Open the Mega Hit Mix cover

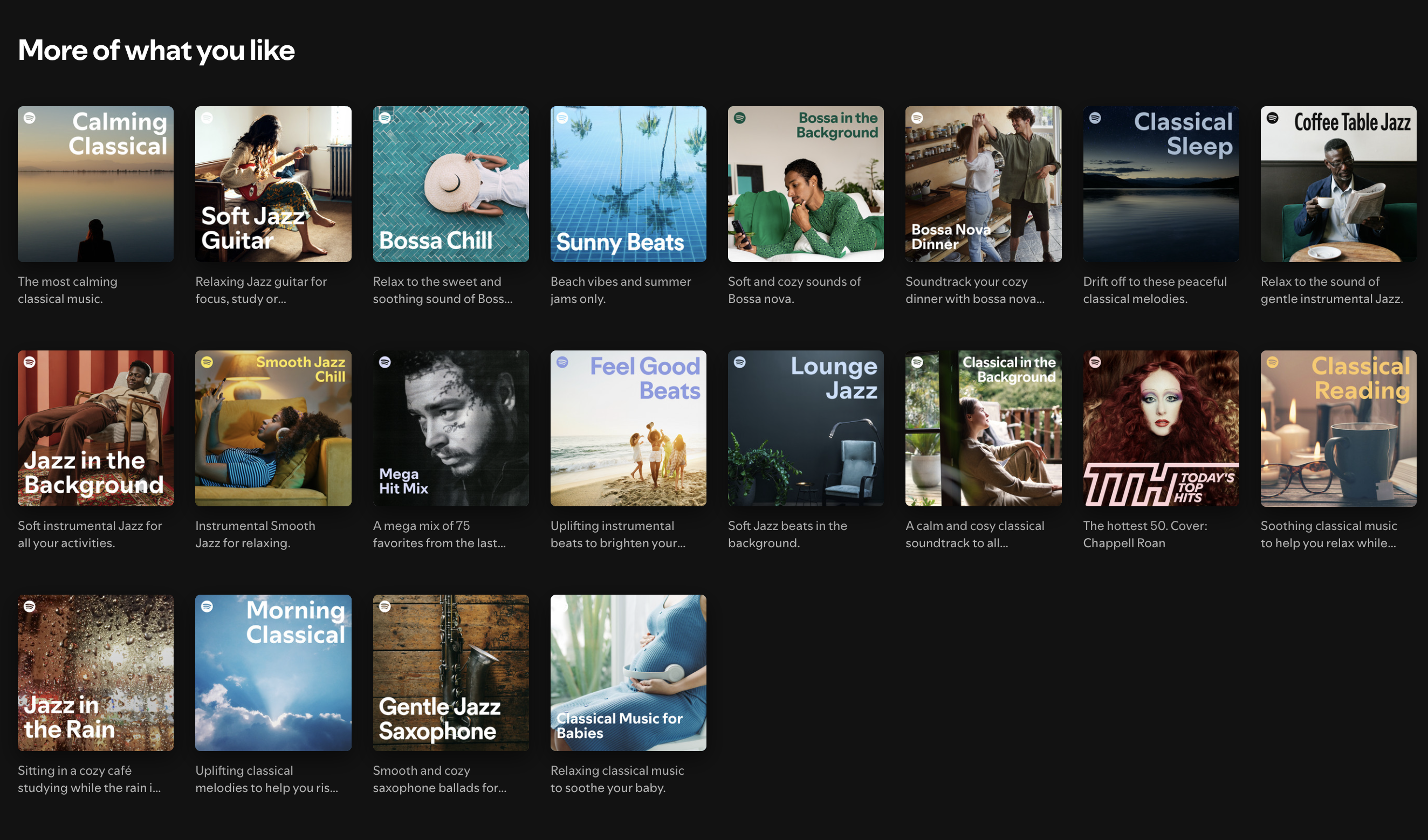451,428
